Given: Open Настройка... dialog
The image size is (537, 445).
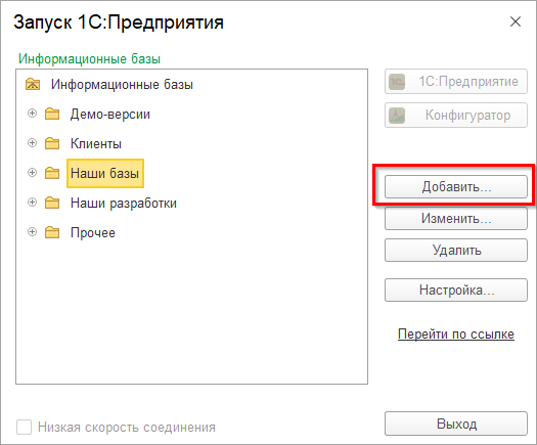Looking at the screenshot, I should point(456,290).
